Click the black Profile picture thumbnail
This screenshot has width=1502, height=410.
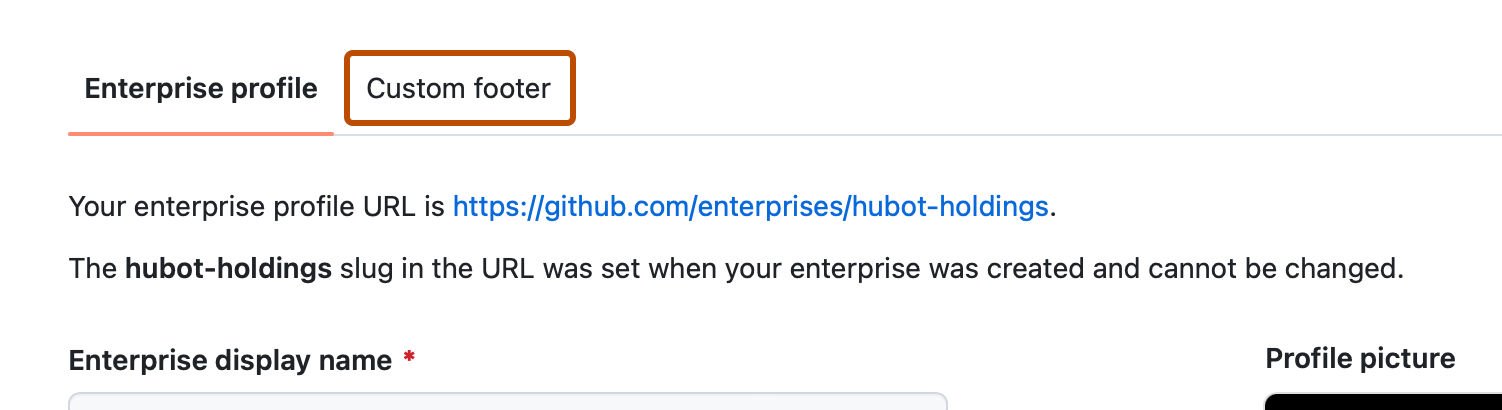click(1382, 402)
